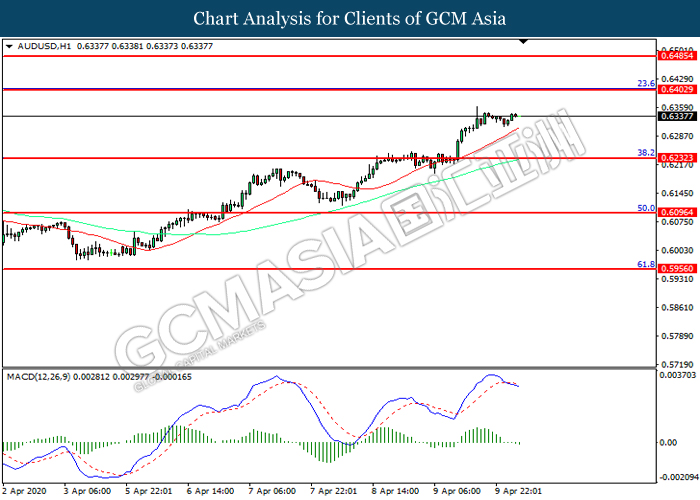Click the 0.57890 price axis value
The height and width of the screenshot is (500, 700).
click(677, 336)
